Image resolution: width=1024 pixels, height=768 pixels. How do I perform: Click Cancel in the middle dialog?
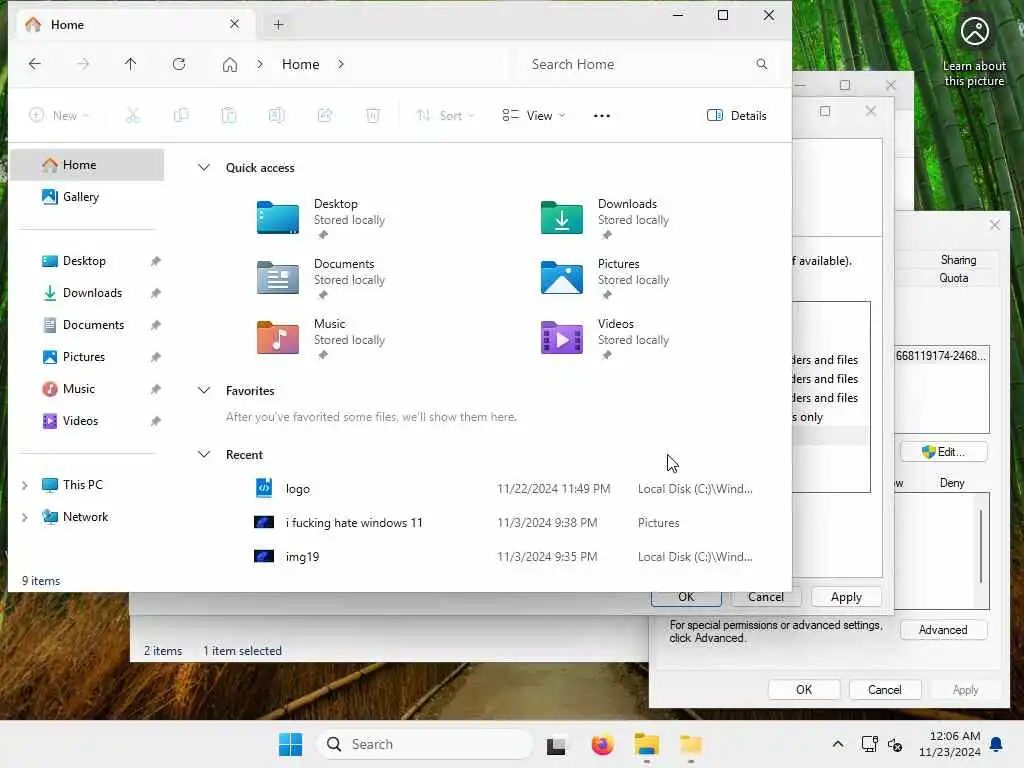(765, 597)
